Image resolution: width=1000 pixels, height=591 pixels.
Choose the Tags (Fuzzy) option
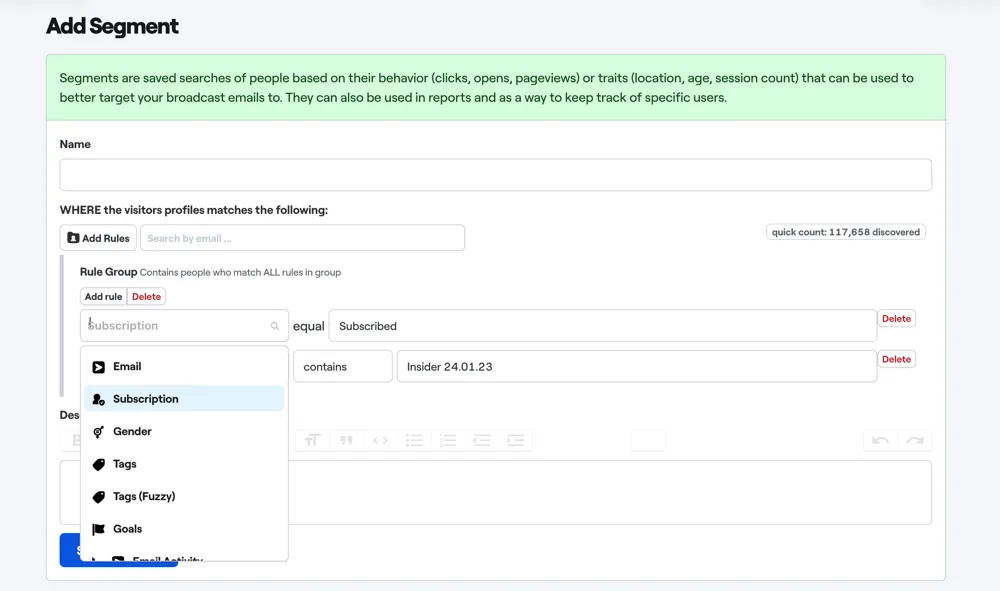click(143, 497)
